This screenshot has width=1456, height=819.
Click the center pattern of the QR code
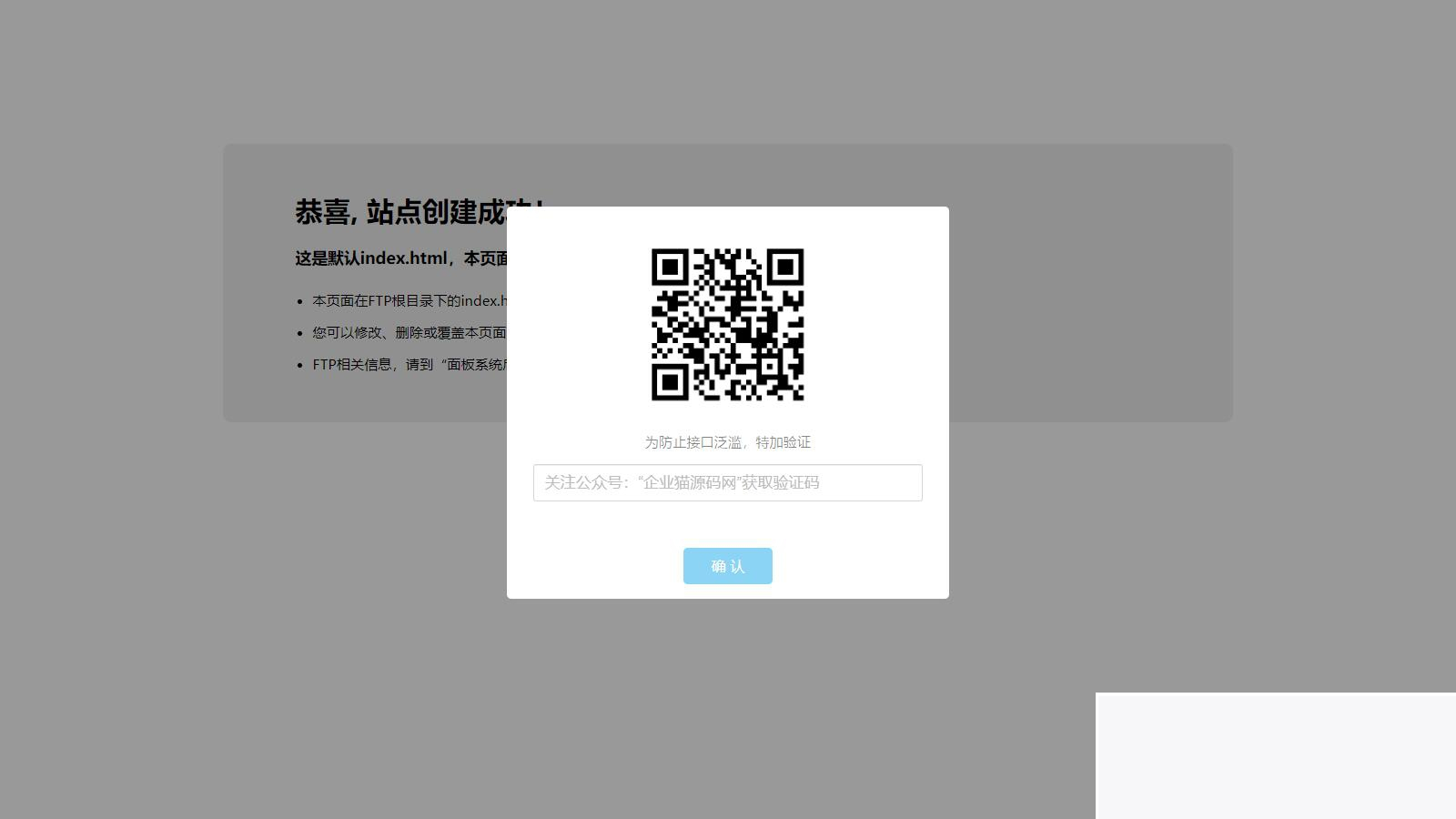pos(727,326)
